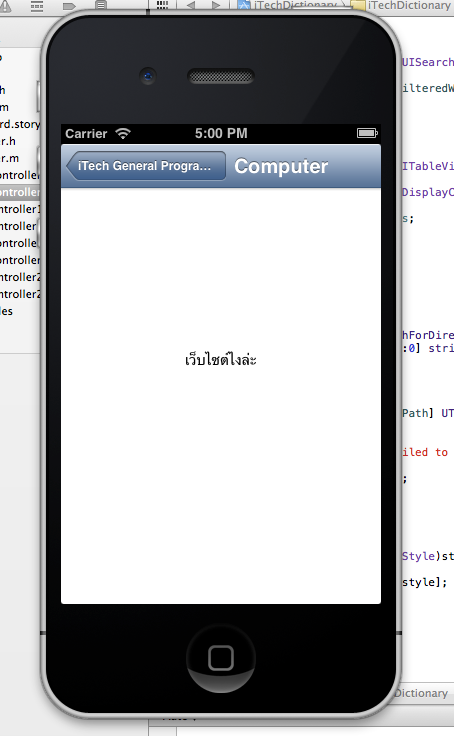Click the ilteredW code text in editor
The height and width of the screenshot is (736, 454).
pyautogui.click(x=428, y=88)
